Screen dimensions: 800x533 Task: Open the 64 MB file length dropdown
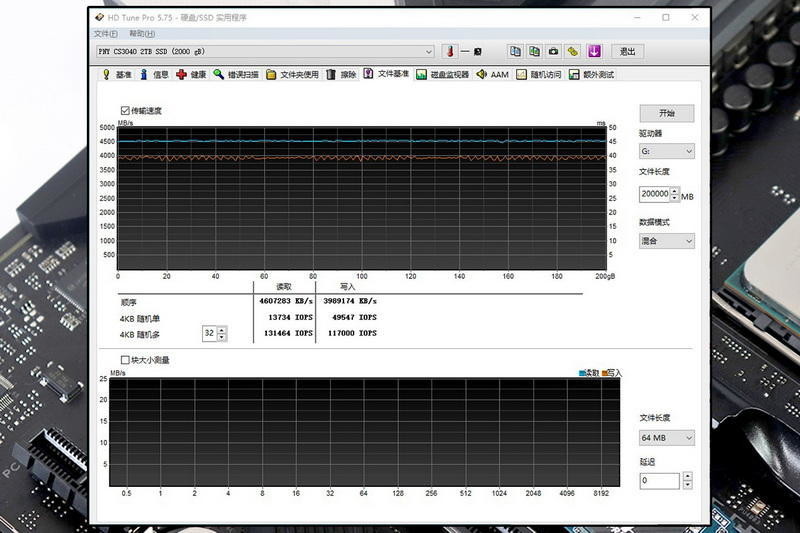coord(666,438)
